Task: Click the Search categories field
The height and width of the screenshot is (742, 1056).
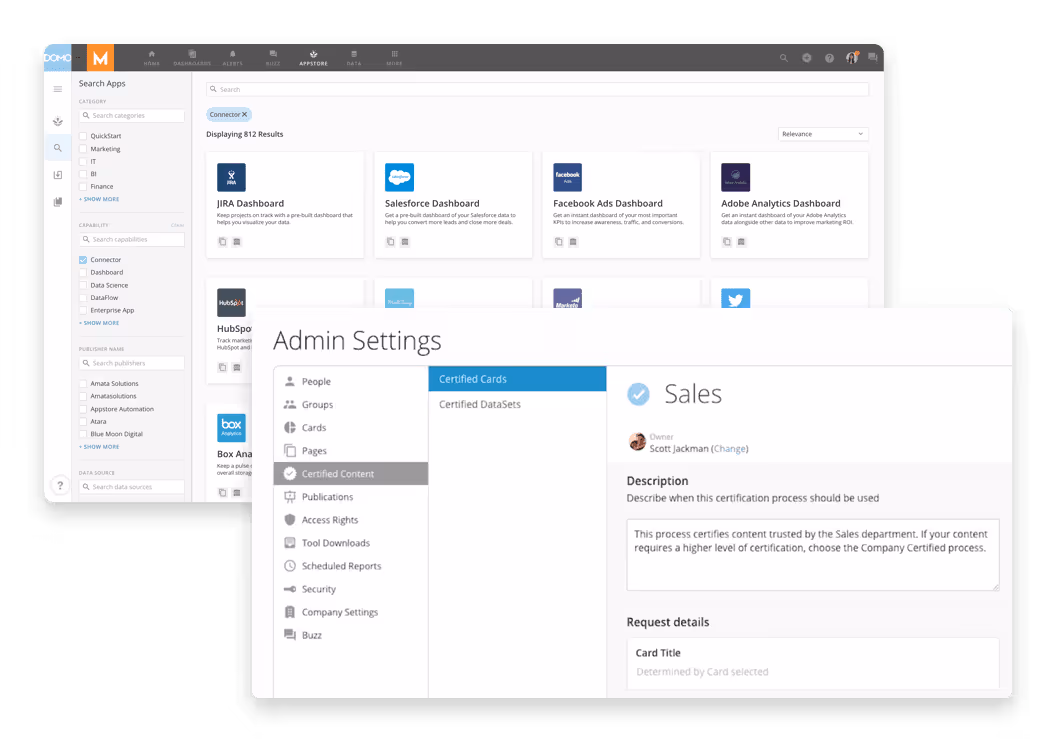Action: point(131,116)
